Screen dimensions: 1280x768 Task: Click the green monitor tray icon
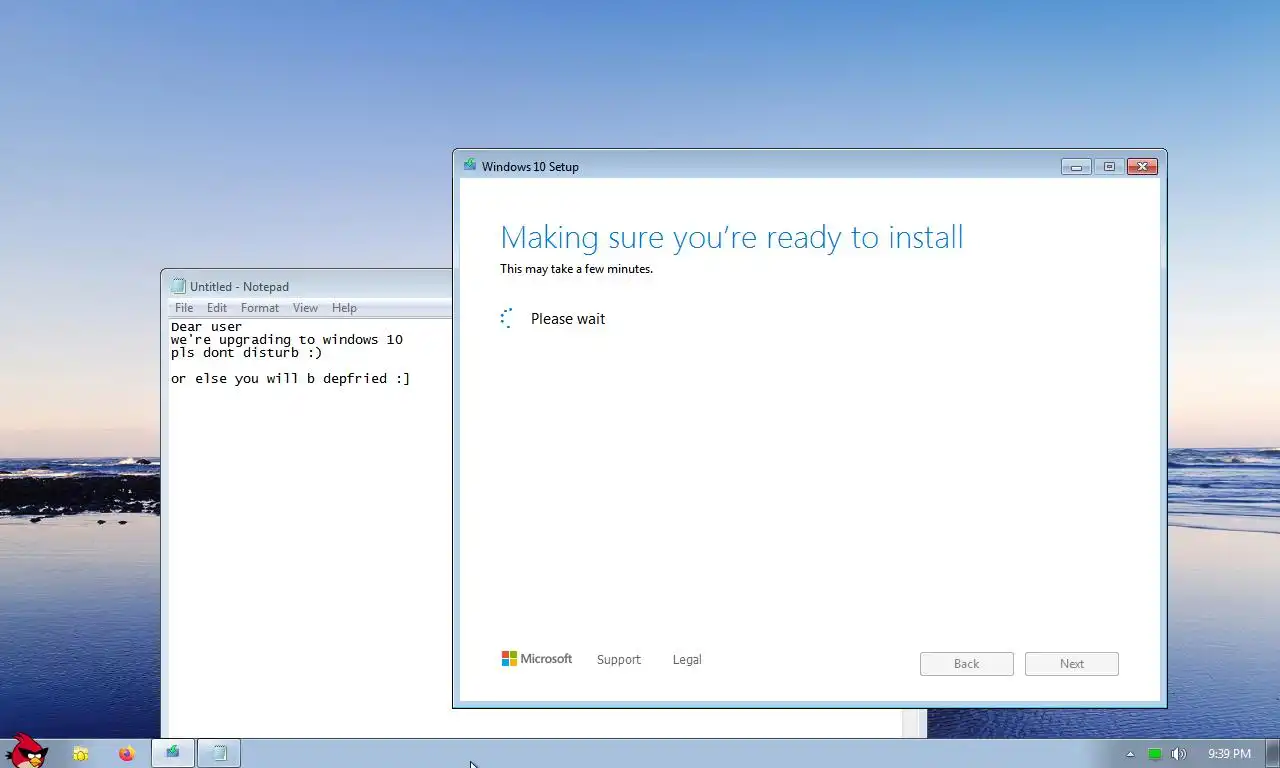tap(1155, 754)
